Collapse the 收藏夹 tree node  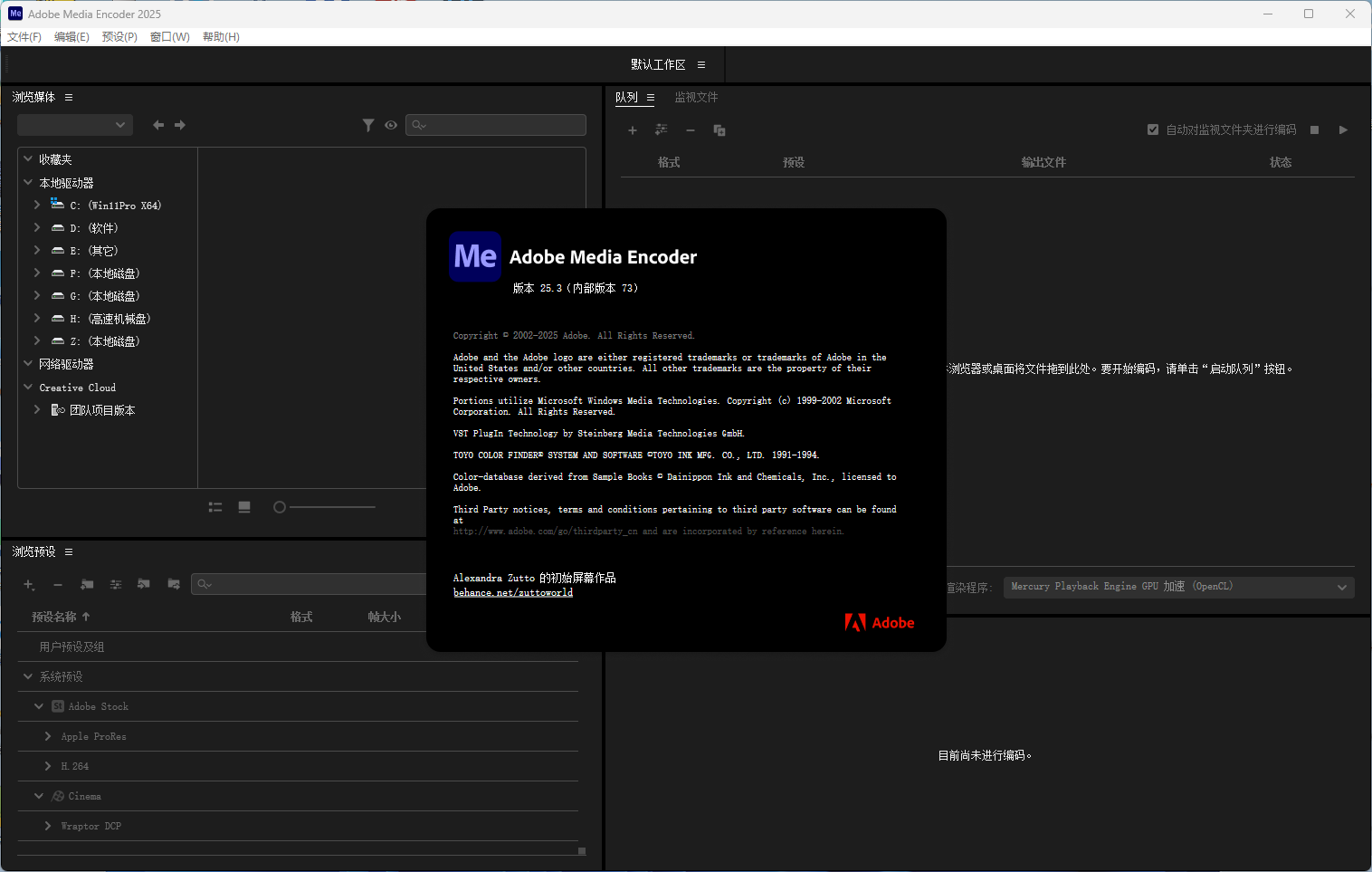coord(28,158)
